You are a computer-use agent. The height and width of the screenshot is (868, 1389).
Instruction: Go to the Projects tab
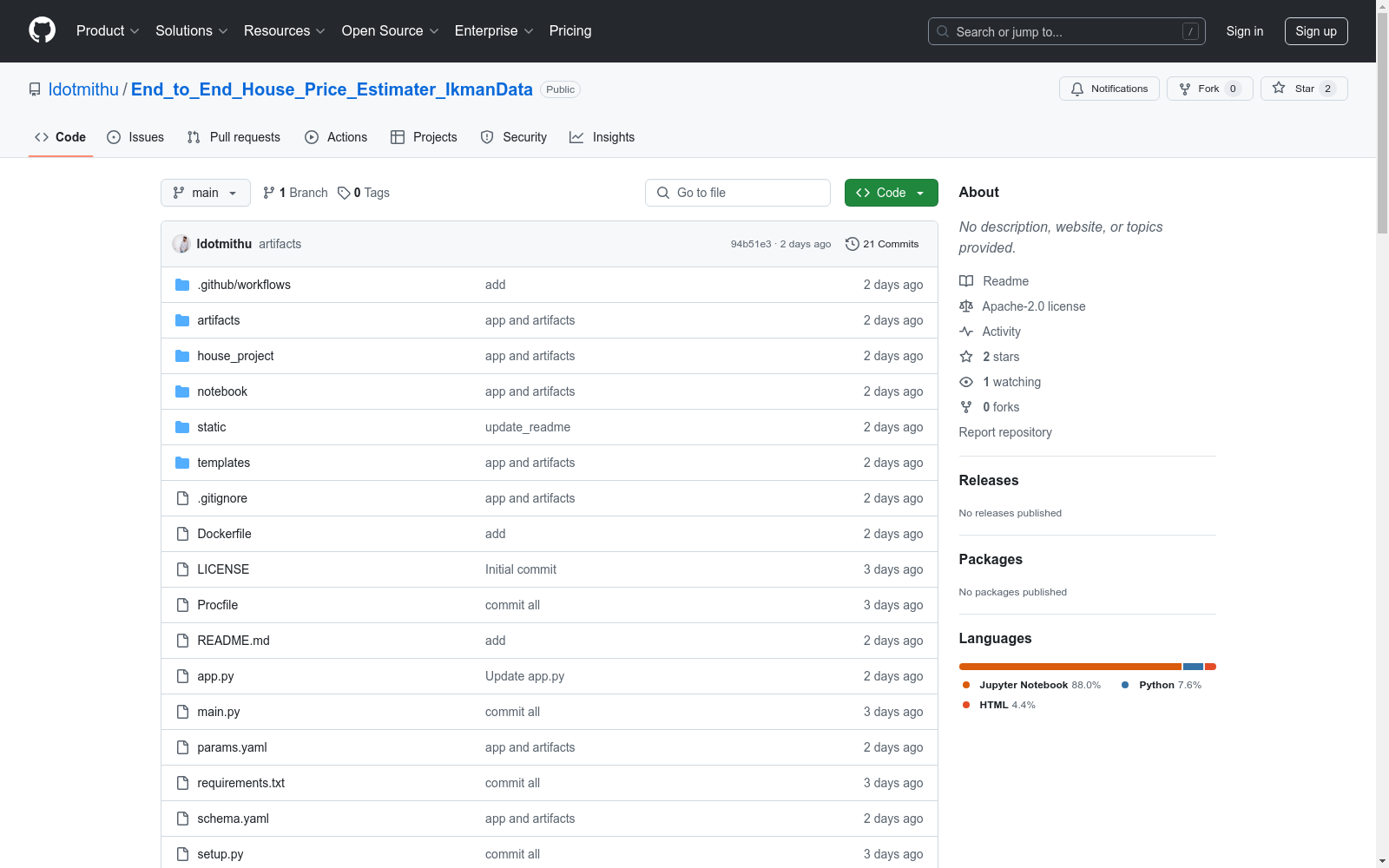424,137
